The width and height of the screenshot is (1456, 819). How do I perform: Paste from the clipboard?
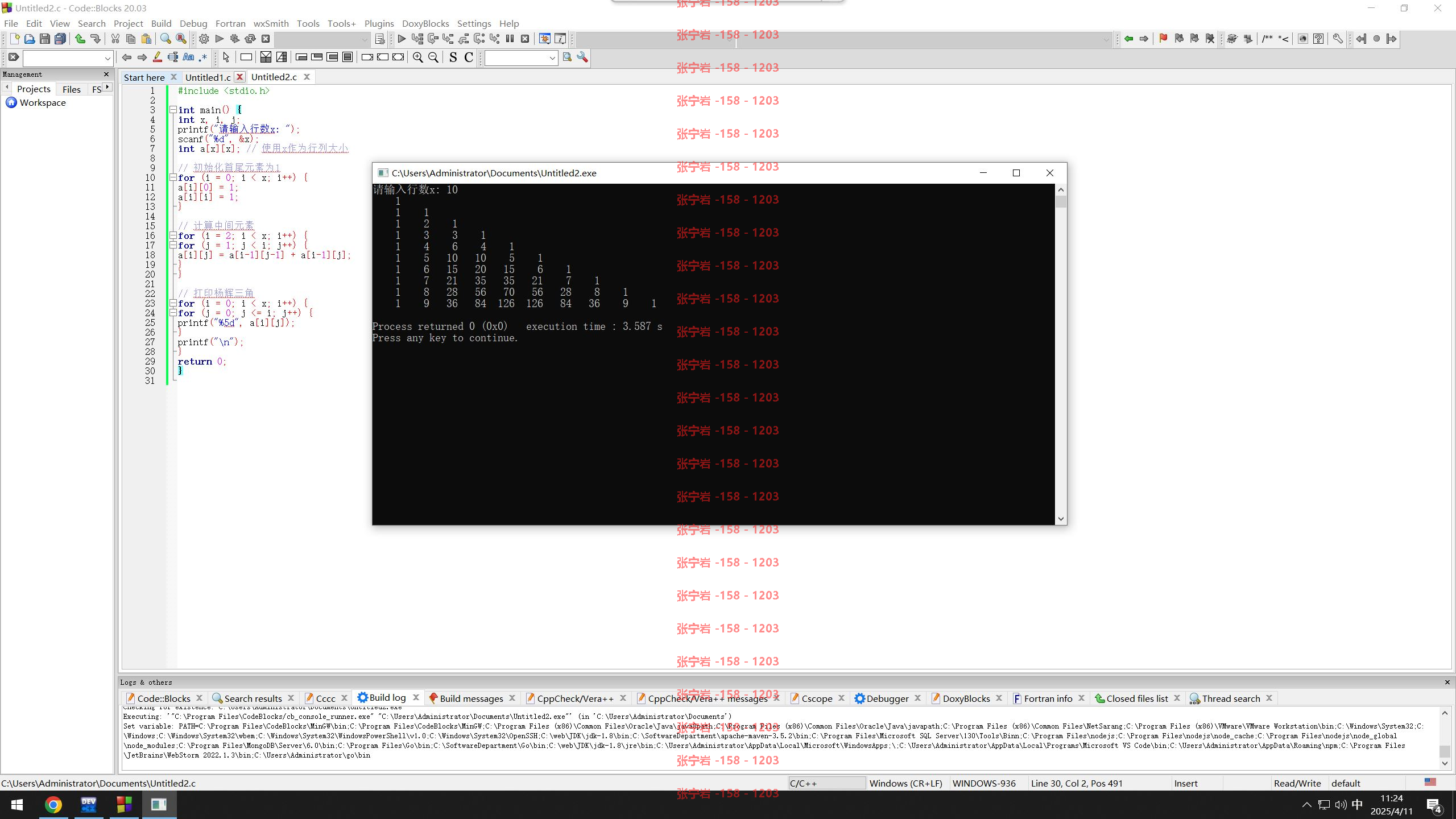(146, 39)
